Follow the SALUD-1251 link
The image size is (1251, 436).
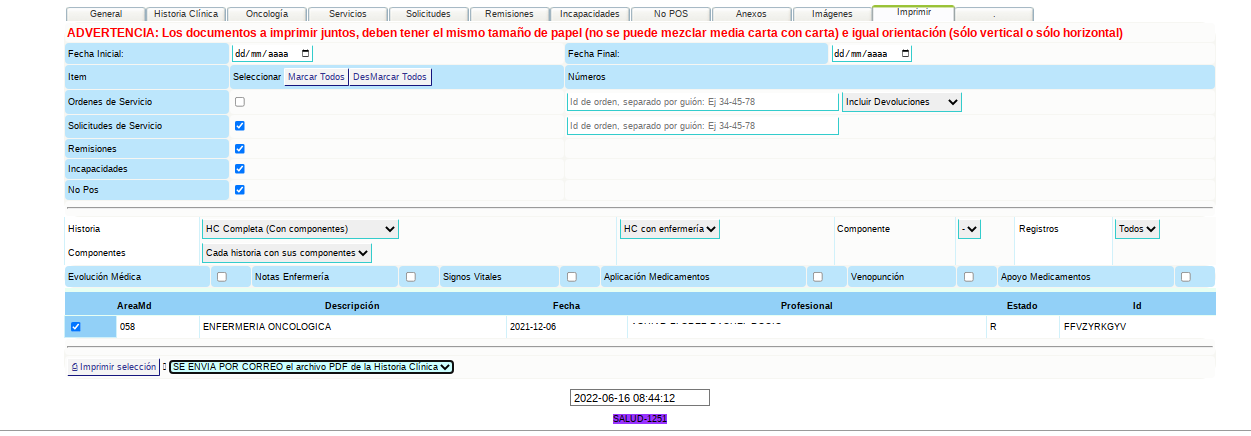[640, 419]
